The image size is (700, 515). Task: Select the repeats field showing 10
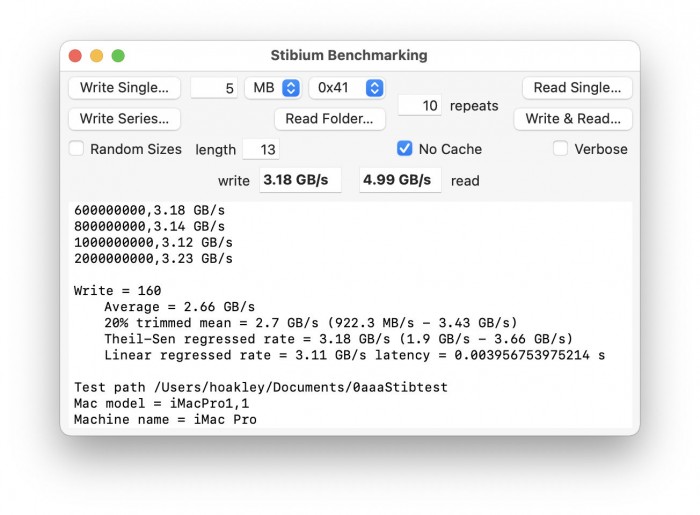click(x=420, y=105)
